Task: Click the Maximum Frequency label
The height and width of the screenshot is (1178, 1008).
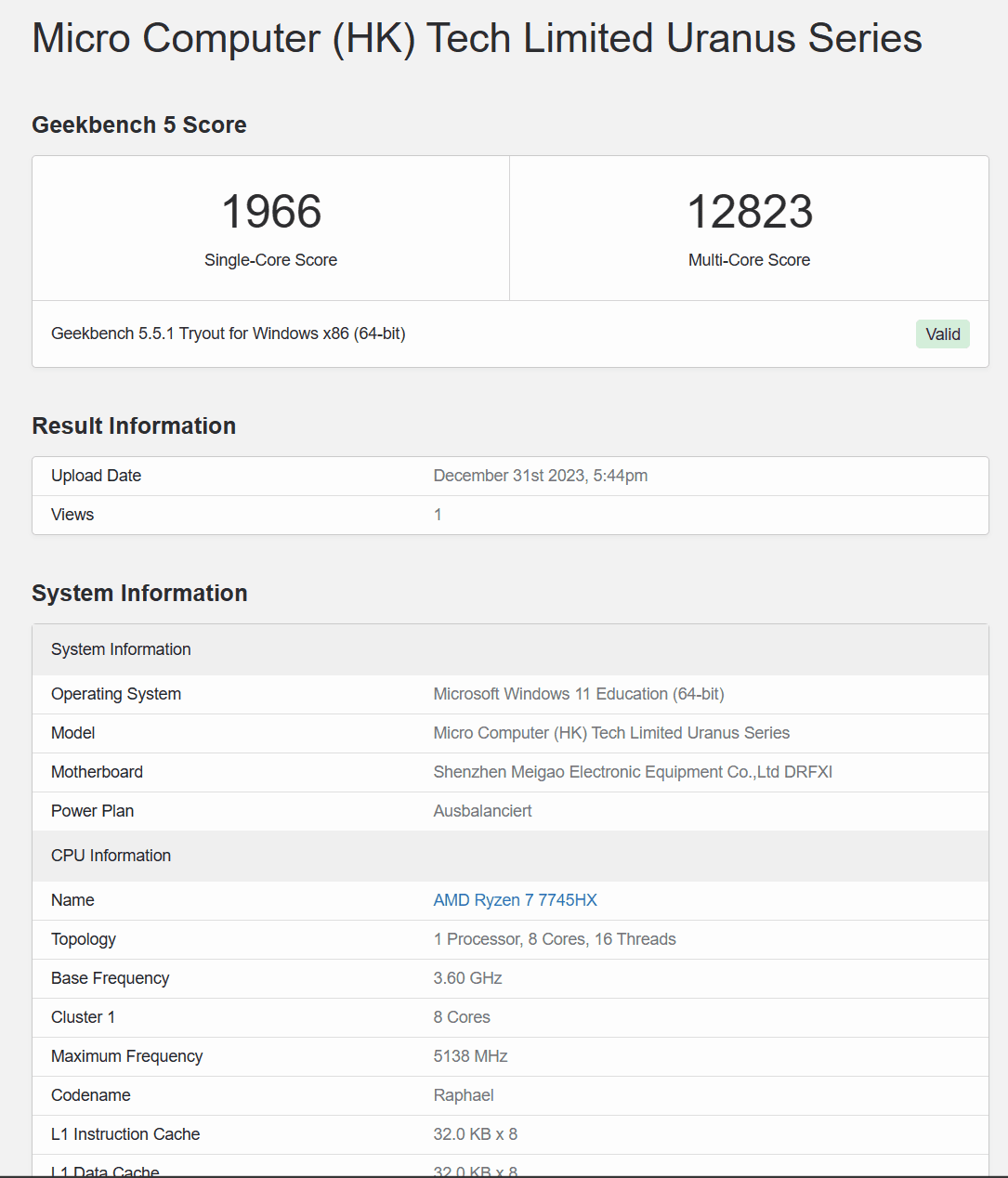Action: (x=127, y=1056)
